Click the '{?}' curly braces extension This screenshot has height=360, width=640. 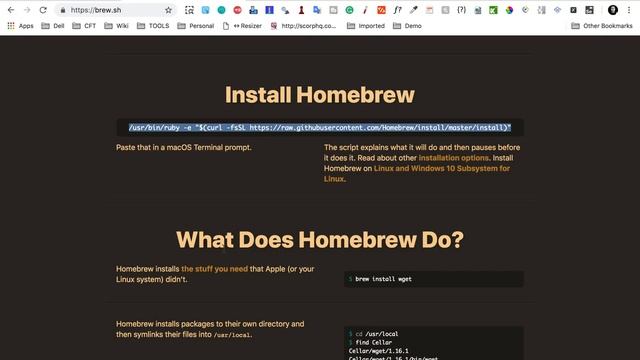click(461, 10)
